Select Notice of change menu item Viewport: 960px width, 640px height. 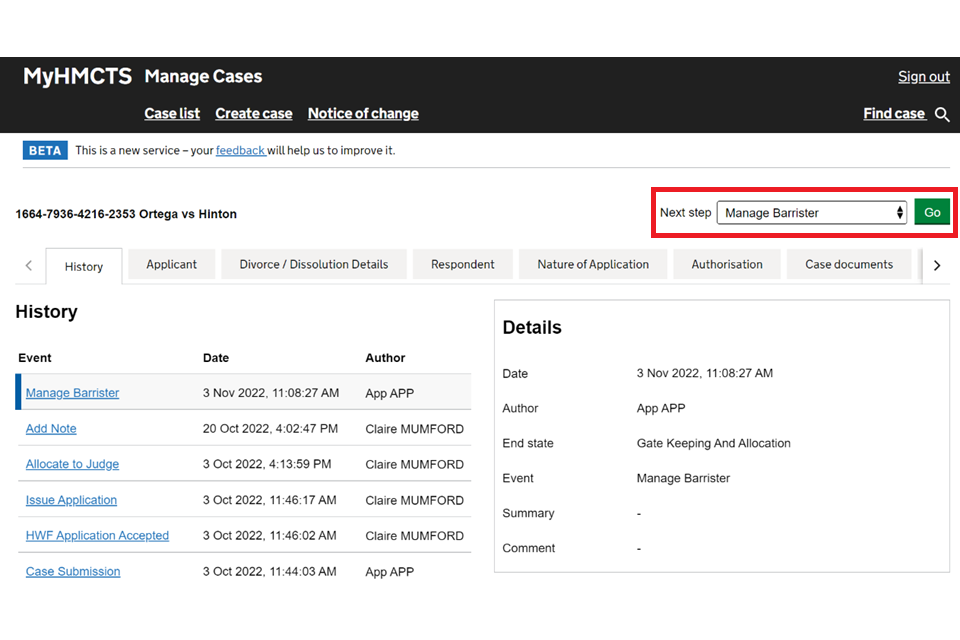click(363, 113)
